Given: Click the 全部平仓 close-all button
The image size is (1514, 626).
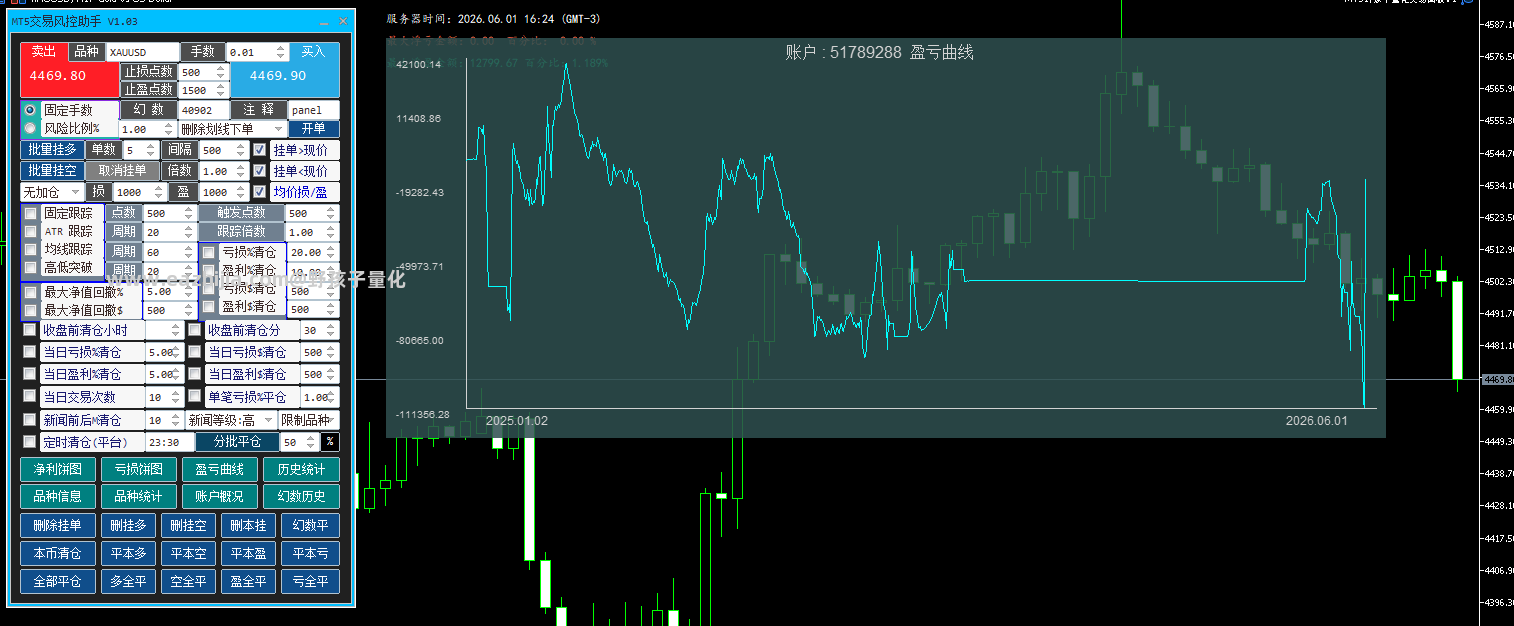Looking at the screenshot, I should pos(58,581).
